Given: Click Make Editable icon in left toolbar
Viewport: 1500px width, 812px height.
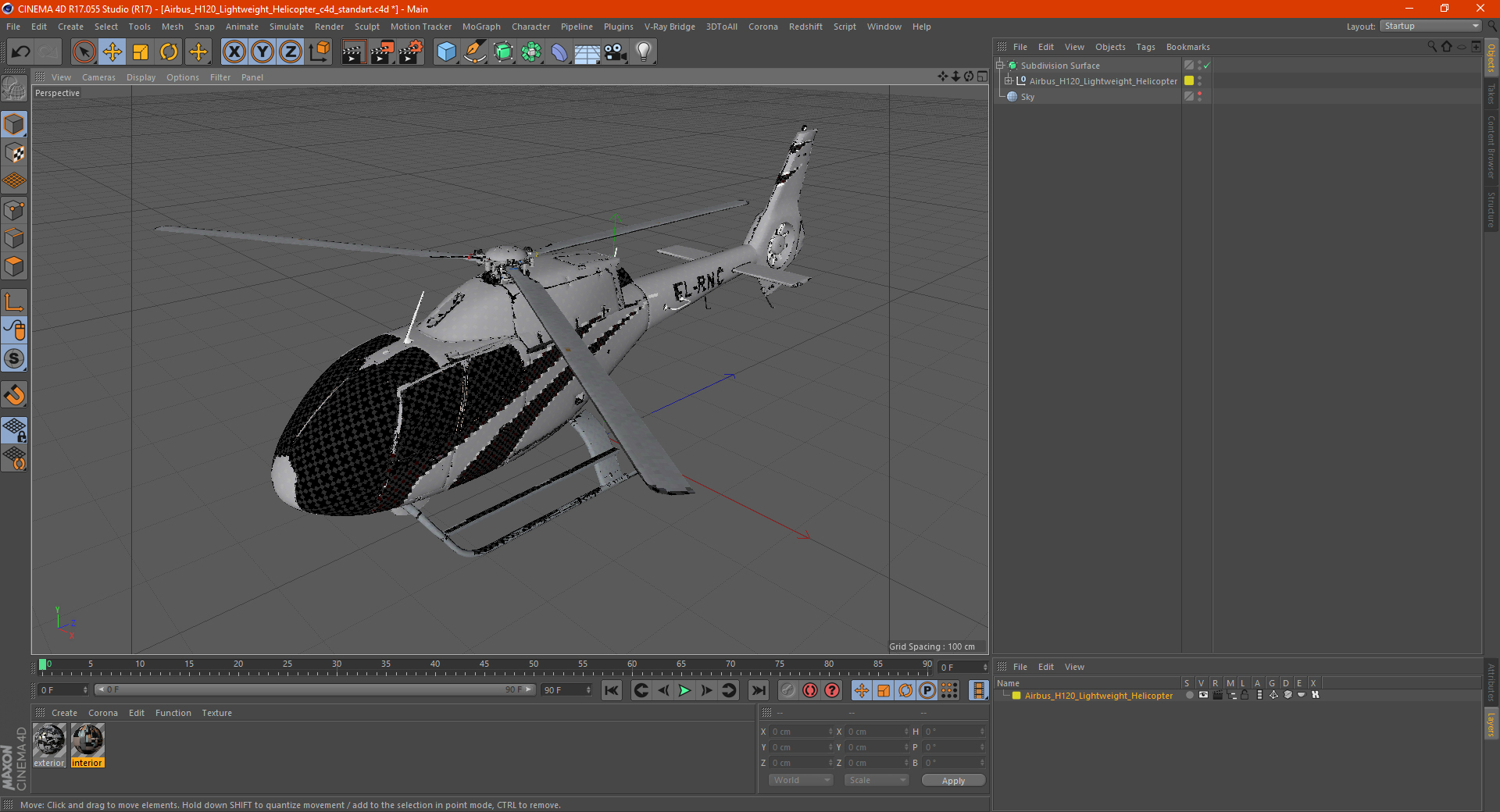Looking at the screenshot, I should tap(14, 89).
